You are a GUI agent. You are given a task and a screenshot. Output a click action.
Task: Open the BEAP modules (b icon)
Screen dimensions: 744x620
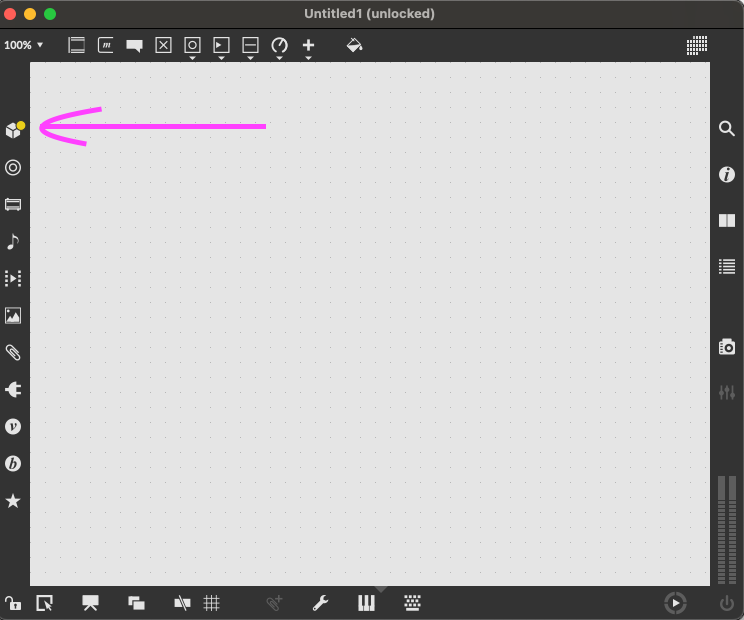tap(13, 463)
